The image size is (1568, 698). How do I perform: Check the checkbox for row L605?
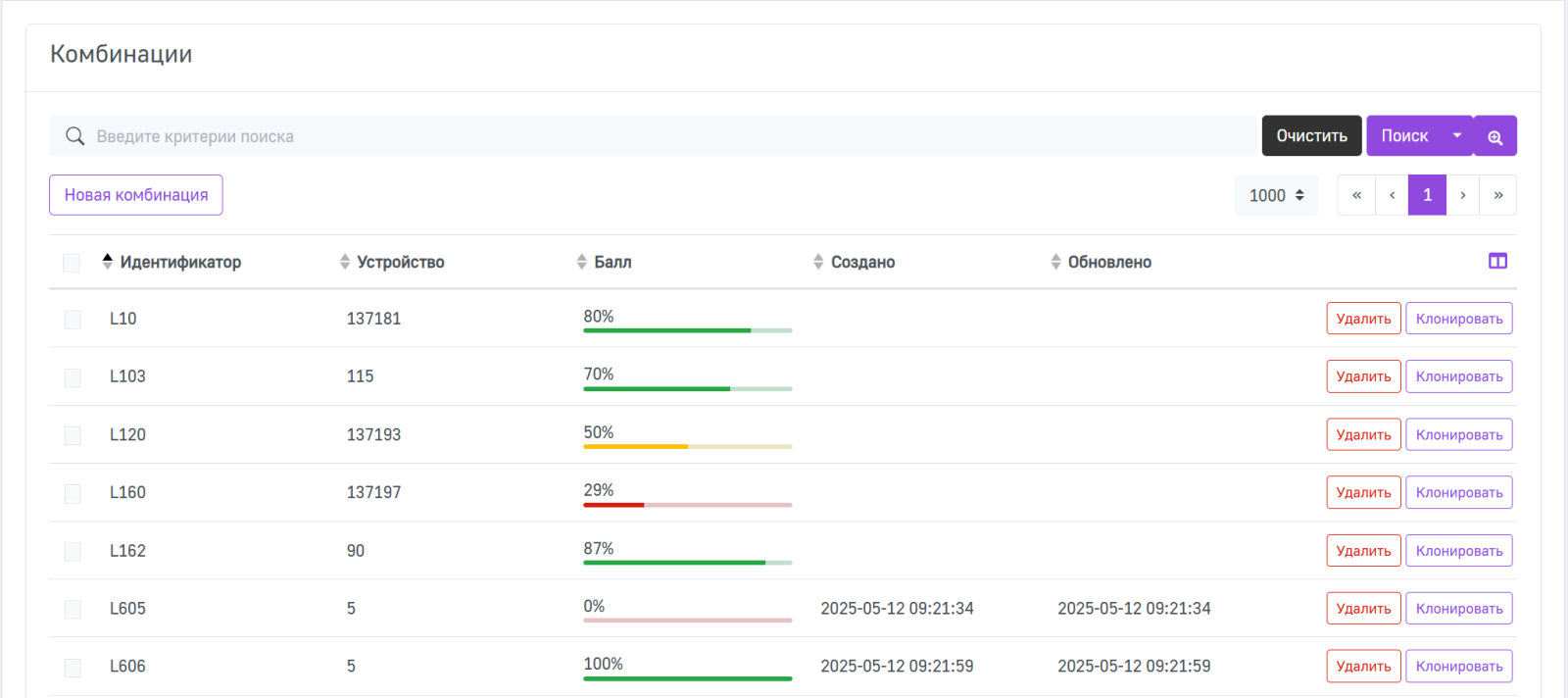click(73, 609)
